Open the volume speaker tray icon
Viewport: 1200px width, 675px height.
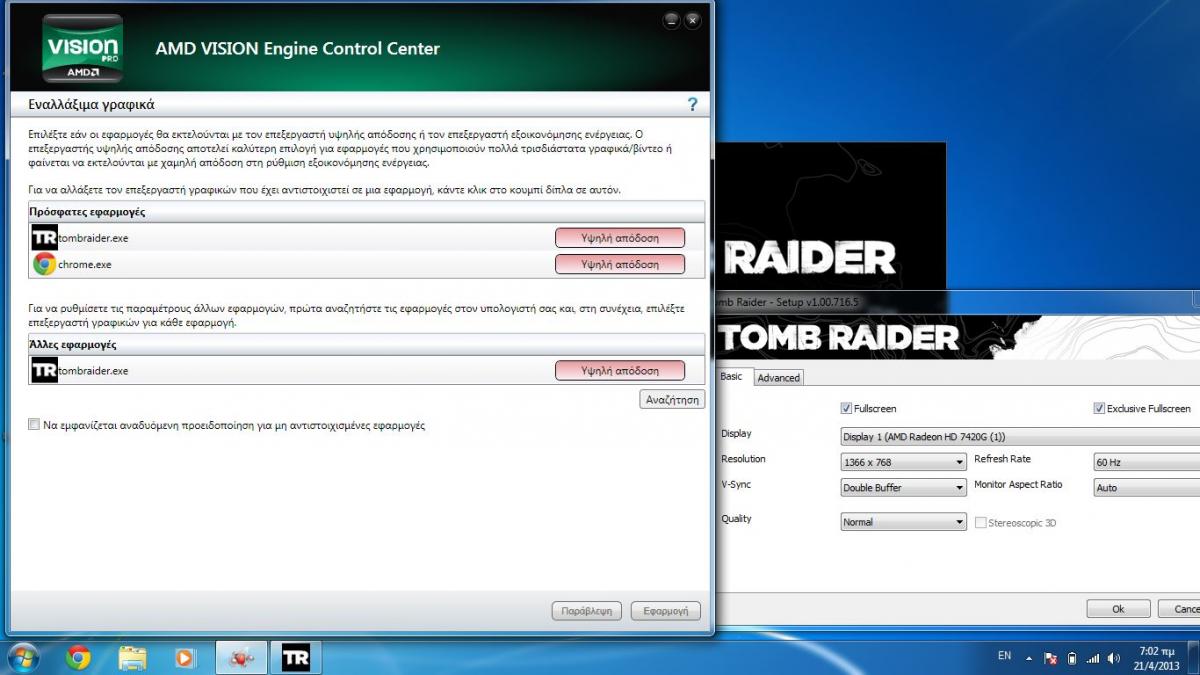tap(1114, 658)
